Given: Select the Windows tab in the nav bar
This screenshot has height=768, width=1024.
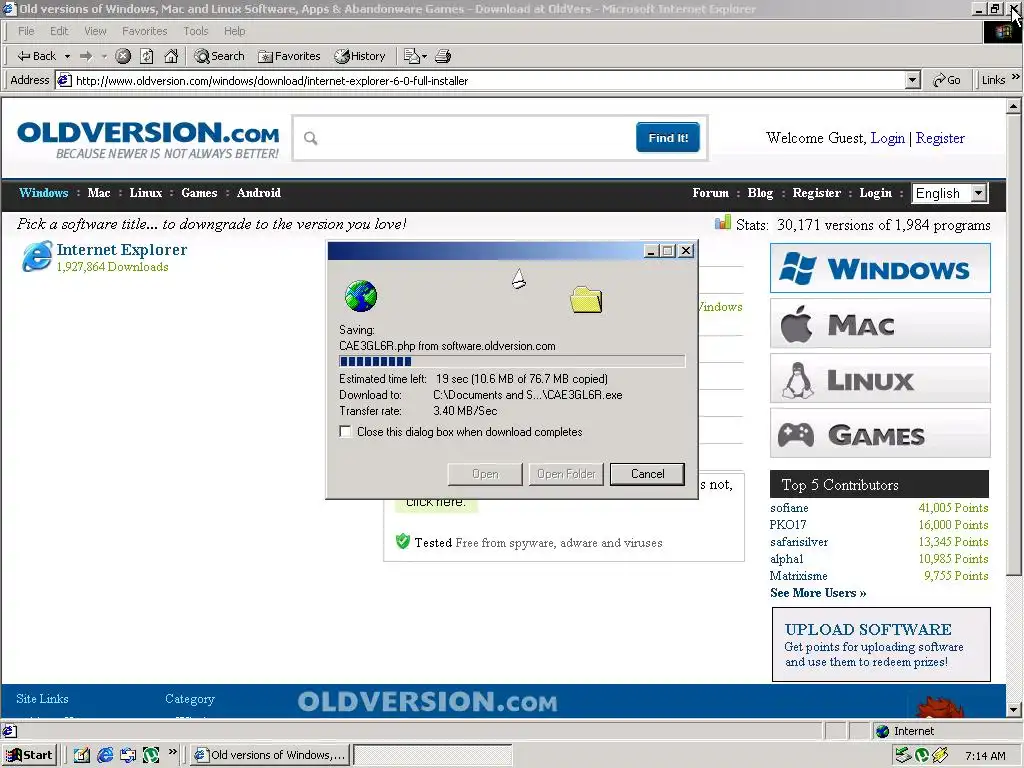Looking at the screenshot, I should (x=44, y=193).
